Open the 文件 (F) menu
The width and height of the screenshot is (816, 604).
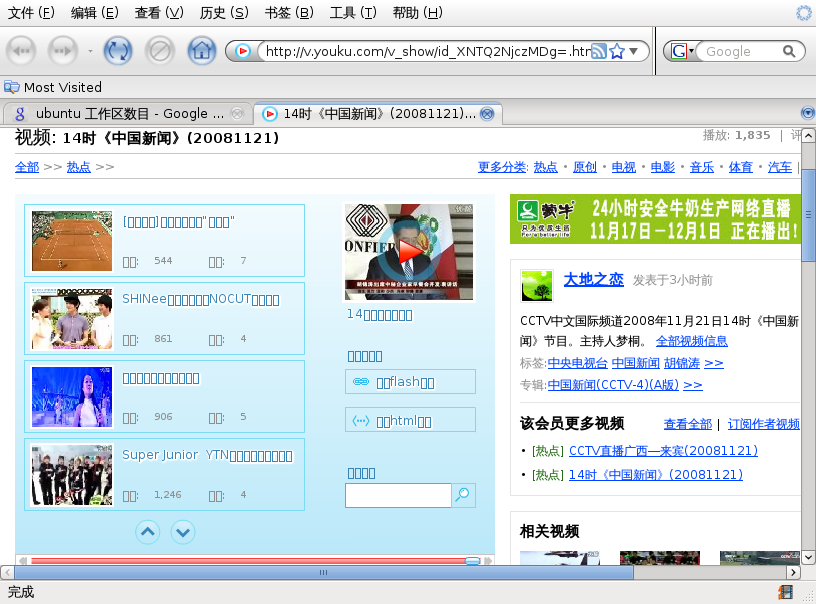(31, 12)
